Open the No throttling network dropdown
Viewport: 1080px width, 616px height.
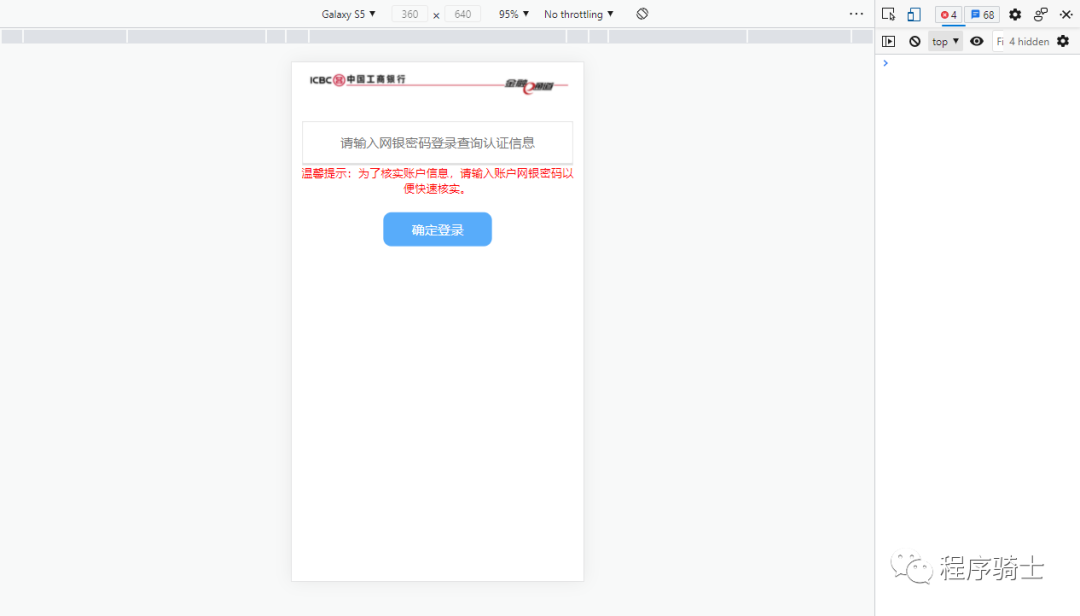point(578,13)
